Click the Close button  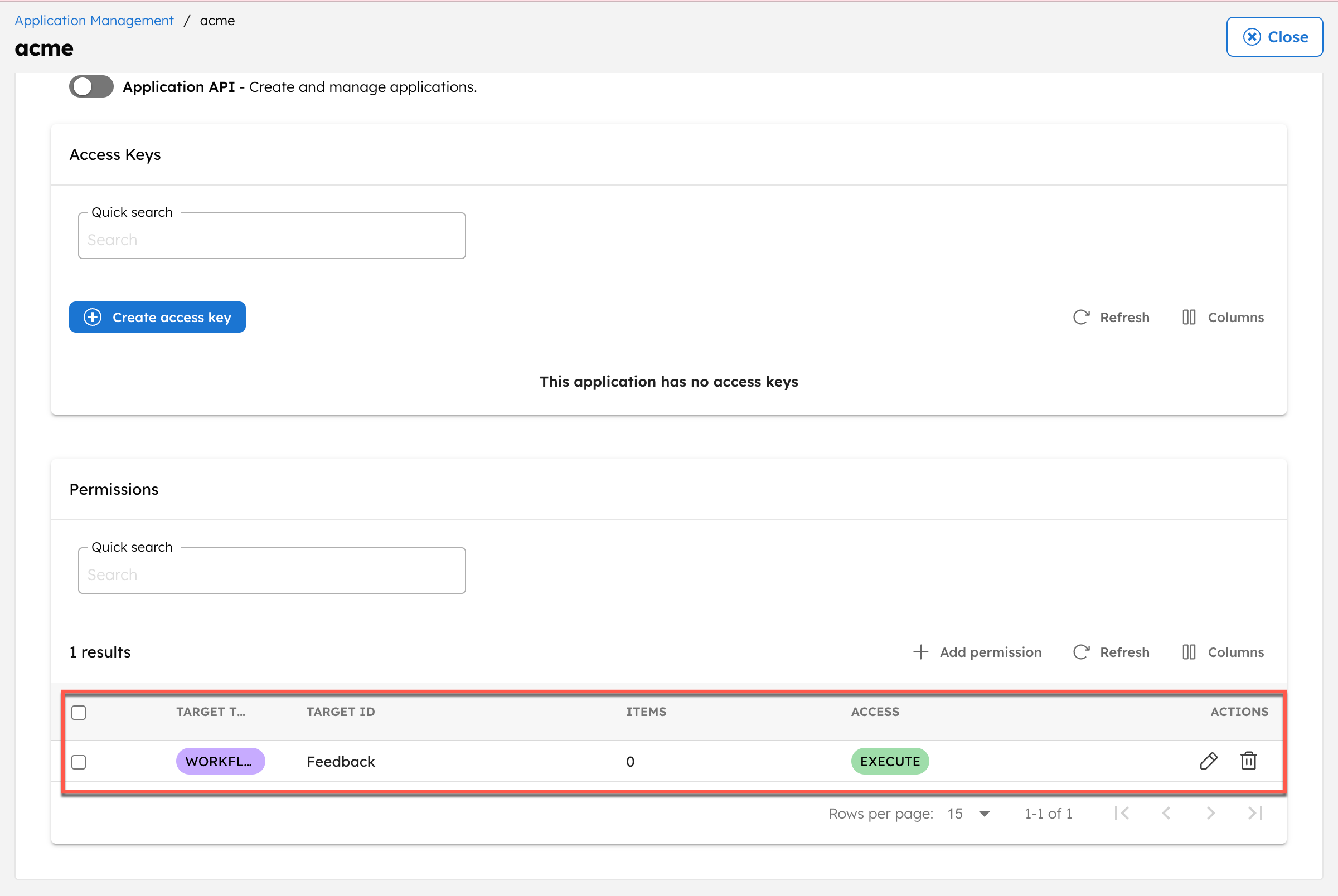[1274, 37]
